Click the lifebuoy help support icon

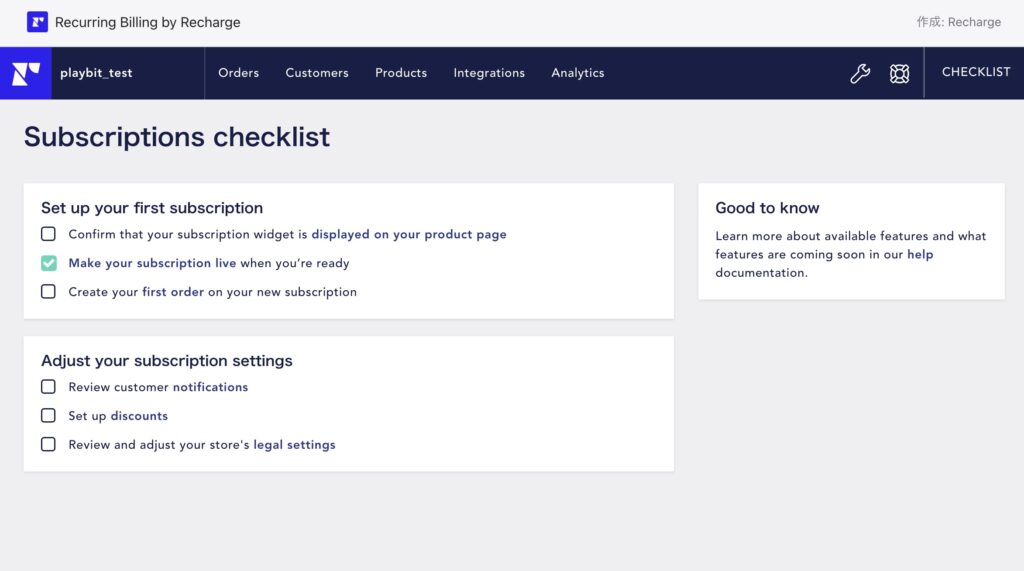[899, 73]
